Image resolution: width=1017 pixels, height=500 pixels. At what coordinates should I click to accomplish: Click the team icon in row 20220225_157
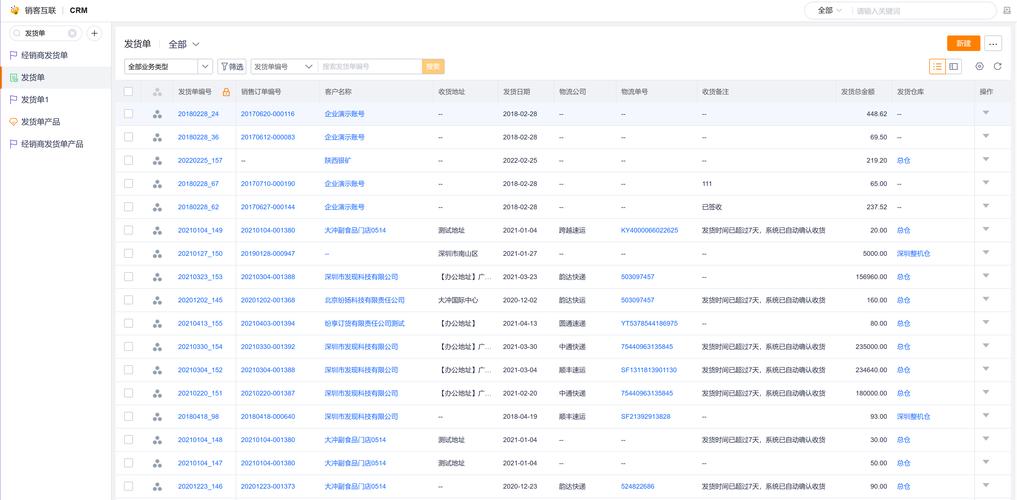[x=157, y=161]
